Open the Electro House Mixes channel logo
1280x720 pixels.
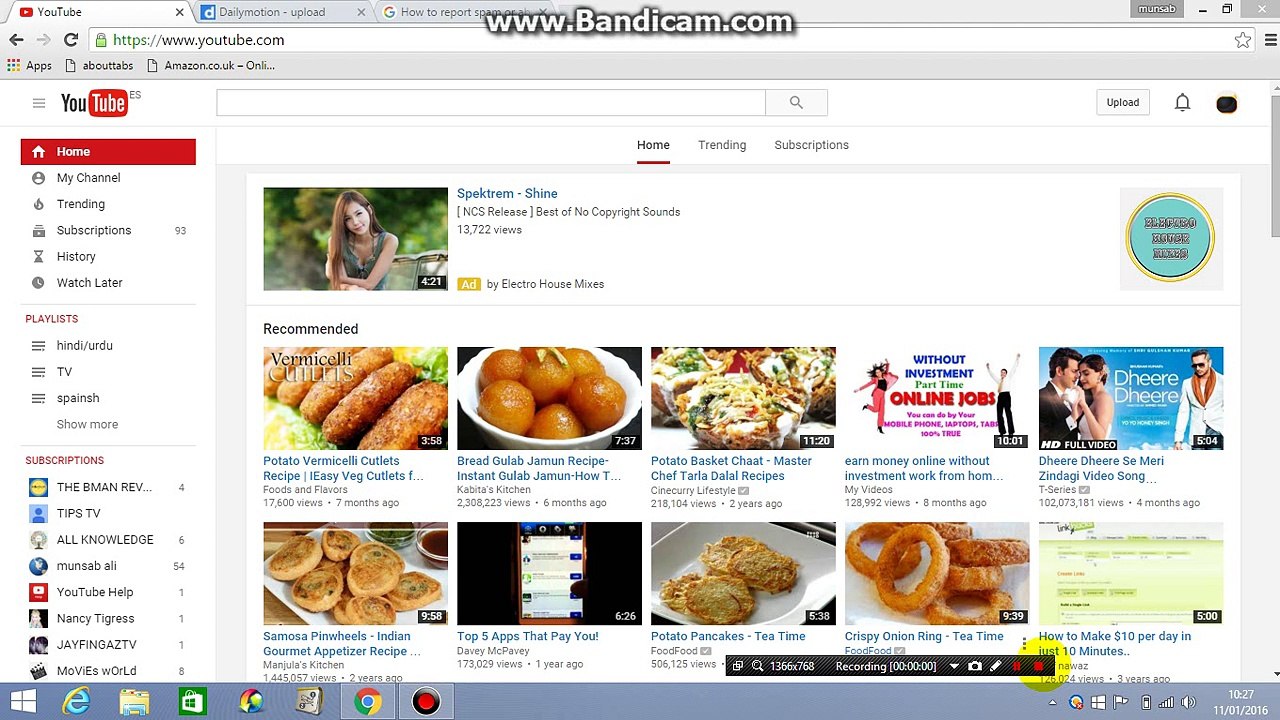pos(1169,238)
